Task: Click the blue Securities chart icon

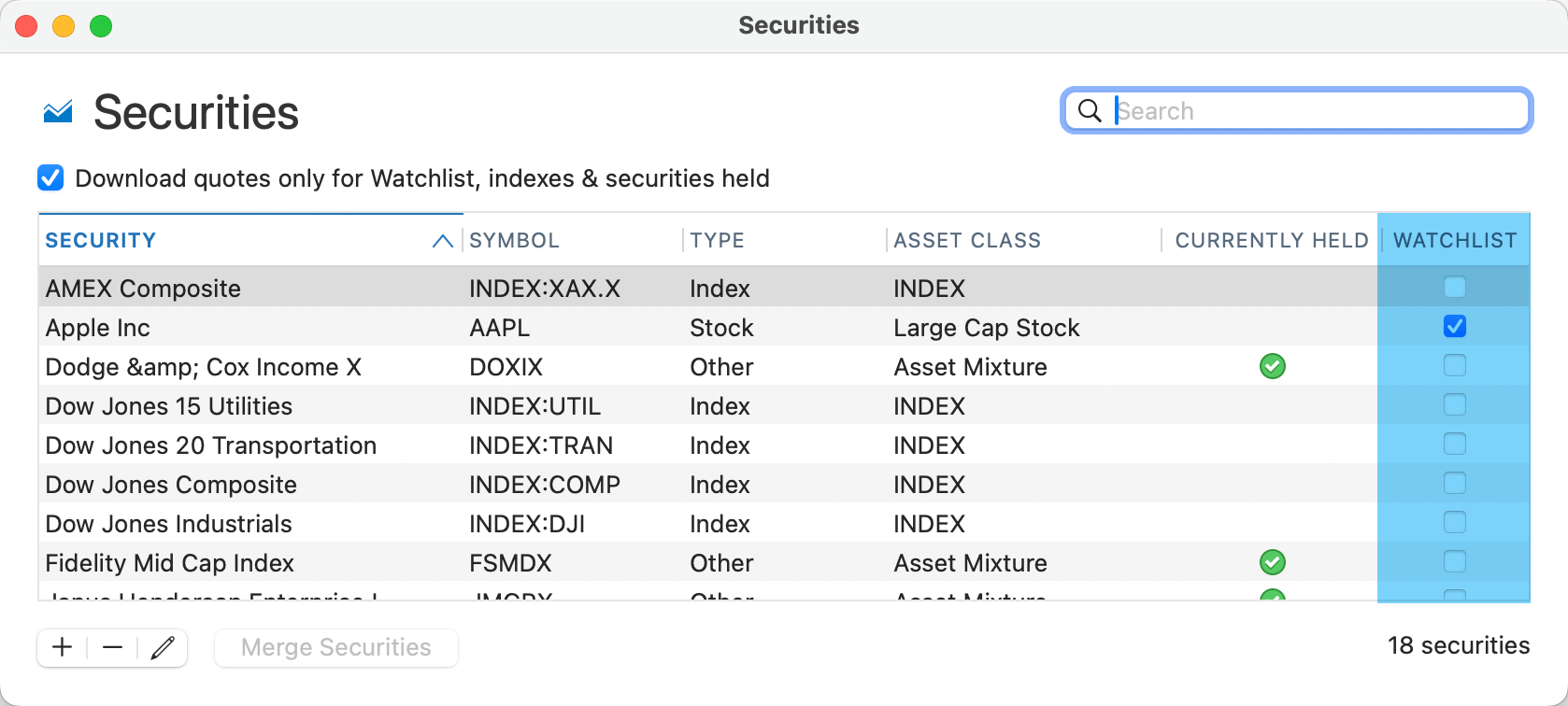Action: coord(58,112)
